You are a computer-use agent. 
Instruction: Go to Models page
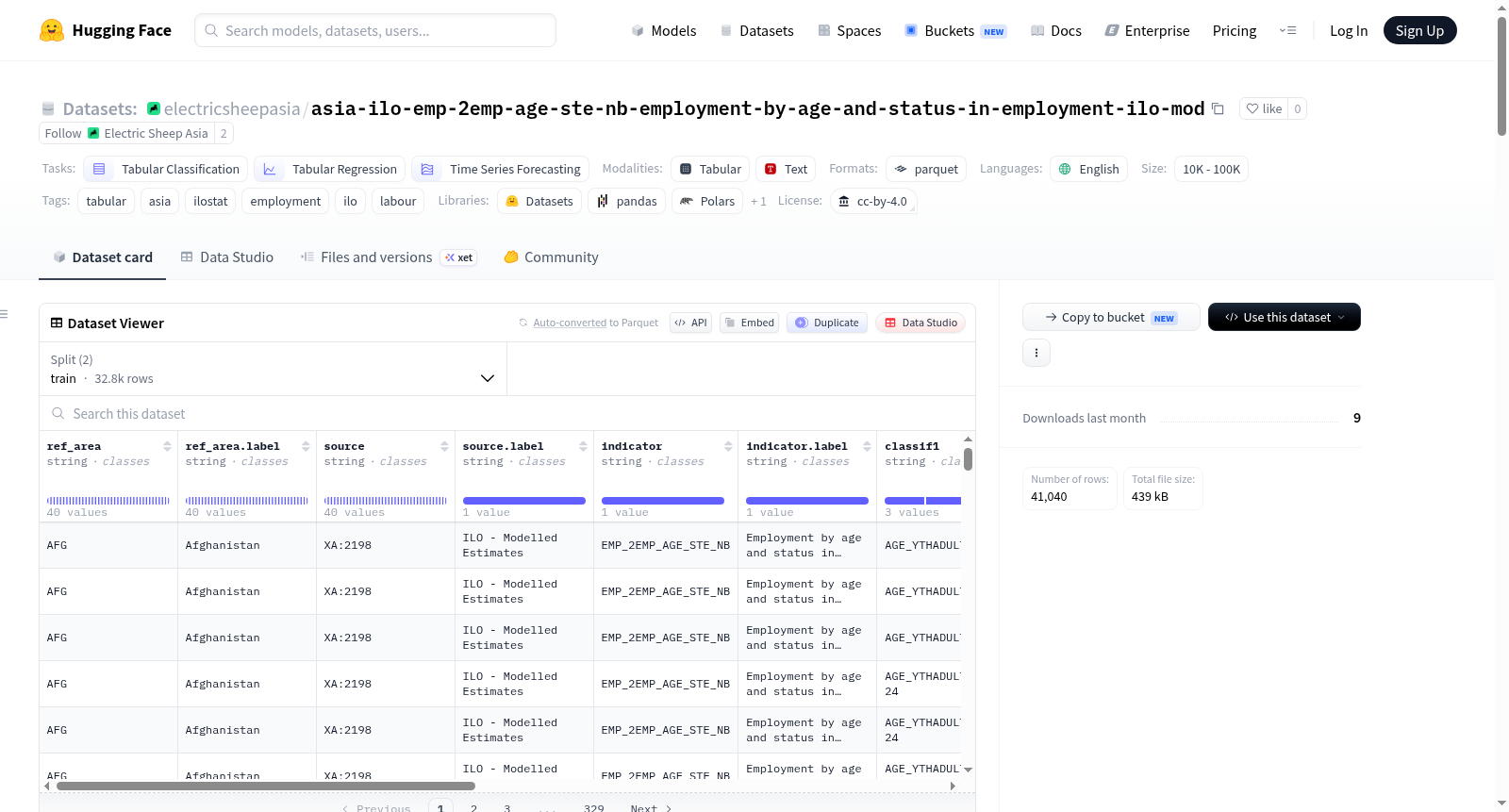click(663, 31)
